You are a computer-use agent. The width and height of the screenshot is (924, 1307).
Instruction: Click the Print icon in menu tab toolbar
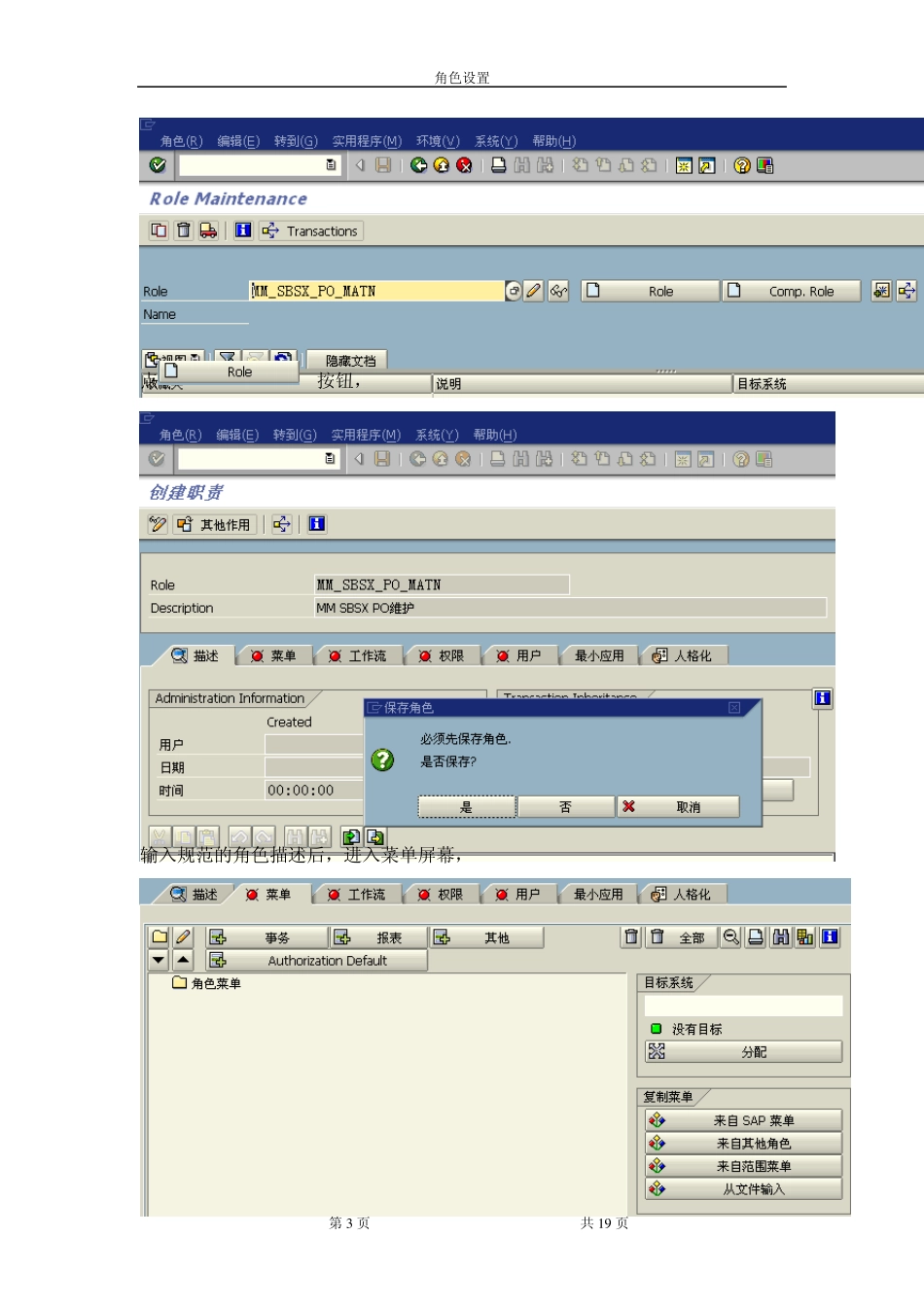tap(756, 936)
